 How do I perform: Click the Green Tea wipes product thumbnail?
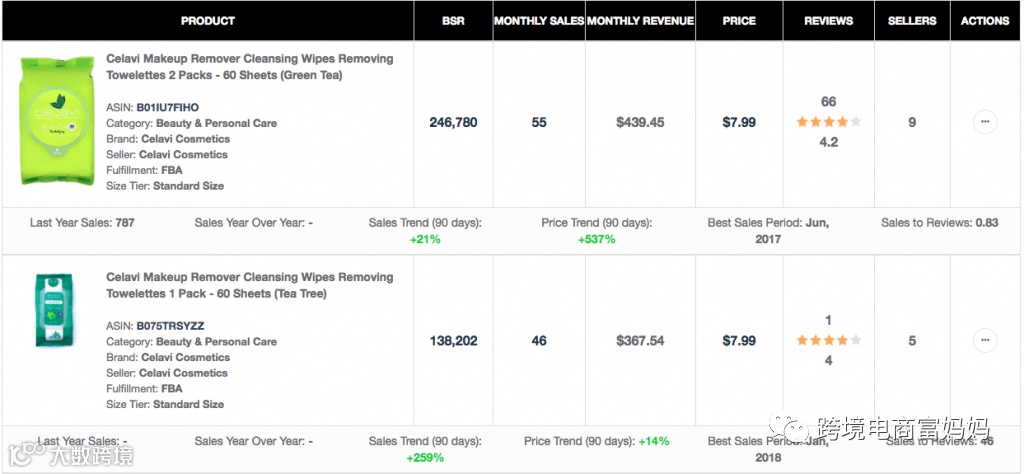pos(50,121)
